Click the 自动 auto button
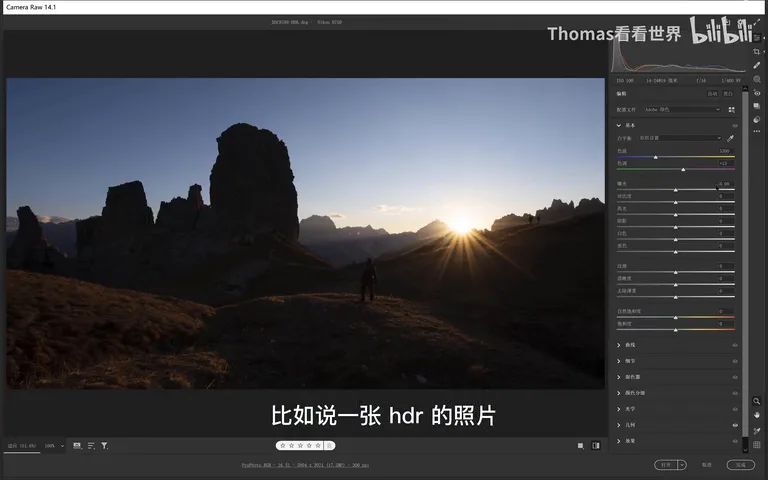768x480 pixels. click(712, 94)
